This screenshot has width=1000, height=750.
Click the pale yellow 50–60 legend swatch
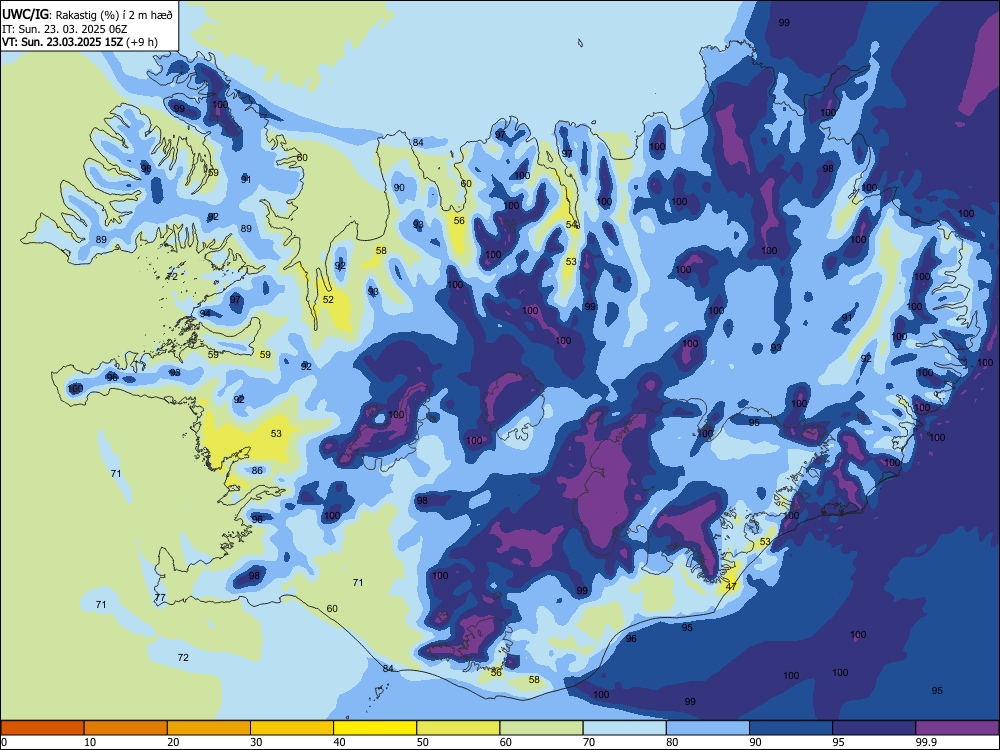tap(458, 728)
